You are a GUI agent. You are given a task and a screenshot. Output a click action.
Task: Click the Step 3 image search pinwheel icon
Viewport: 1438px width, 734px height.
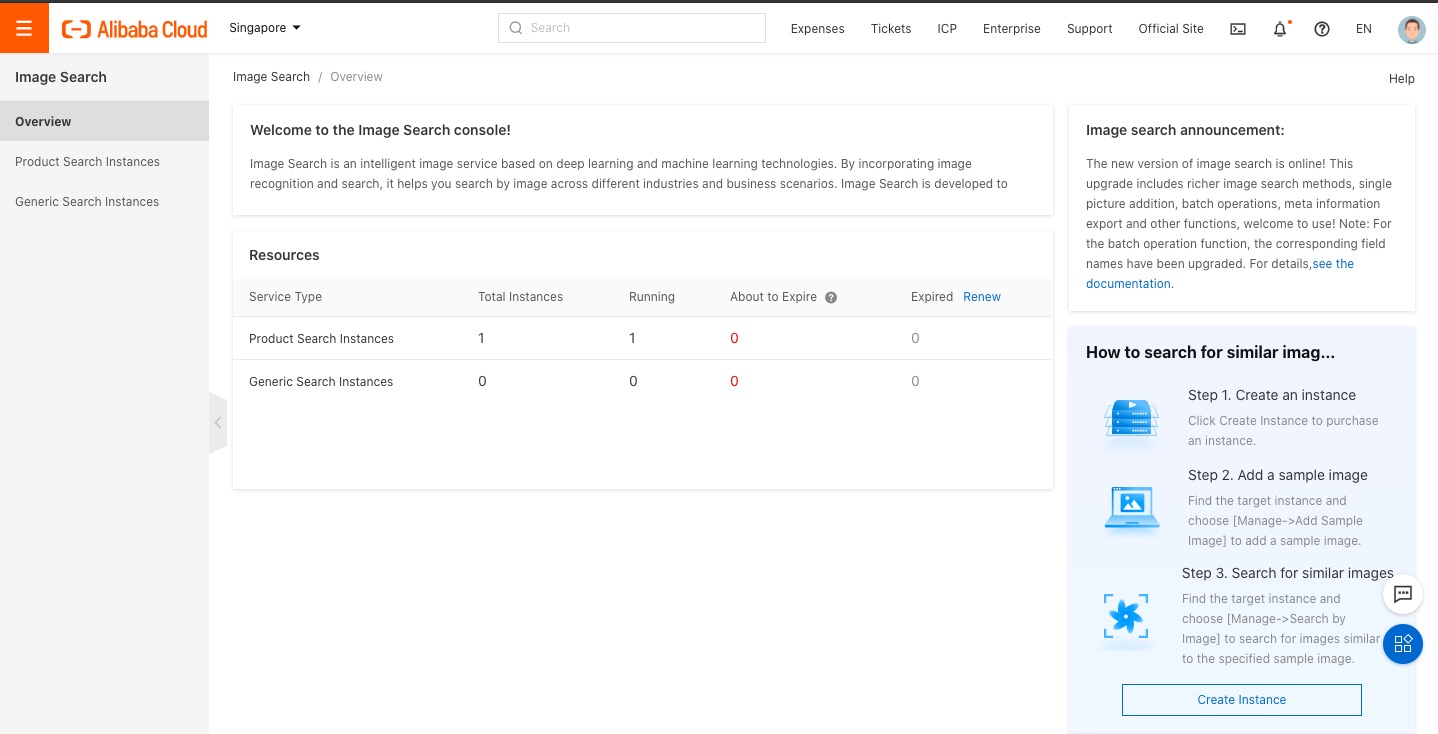coord(1126,616)
